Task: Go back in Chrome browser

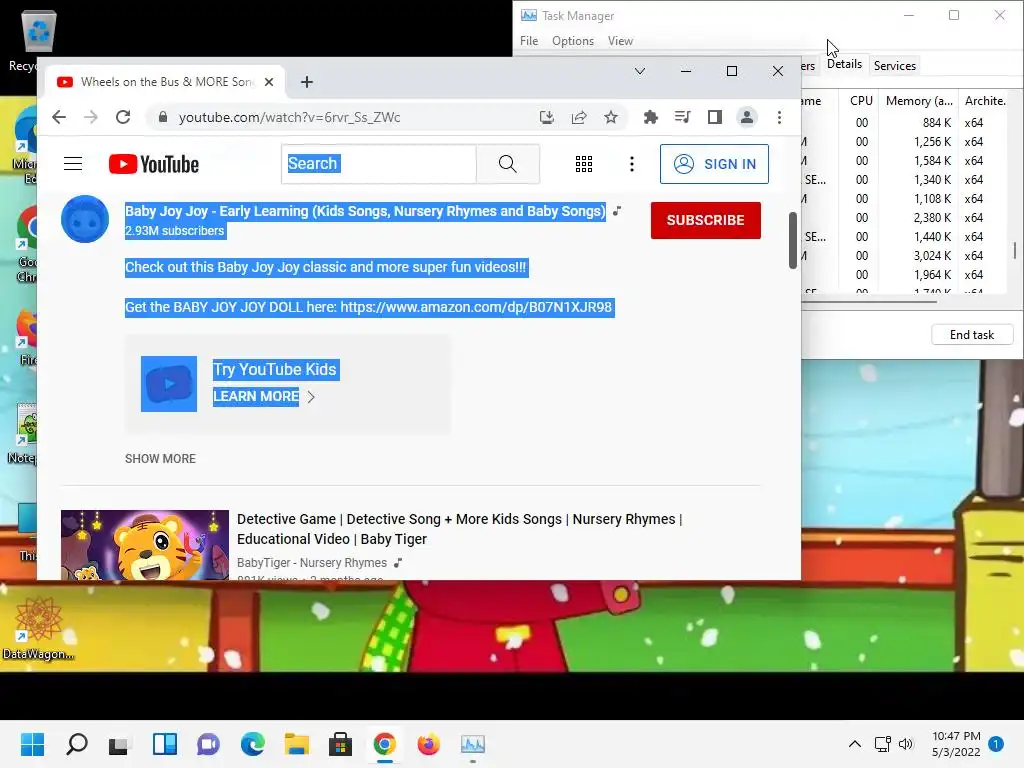Action: [x=59, y=118]
